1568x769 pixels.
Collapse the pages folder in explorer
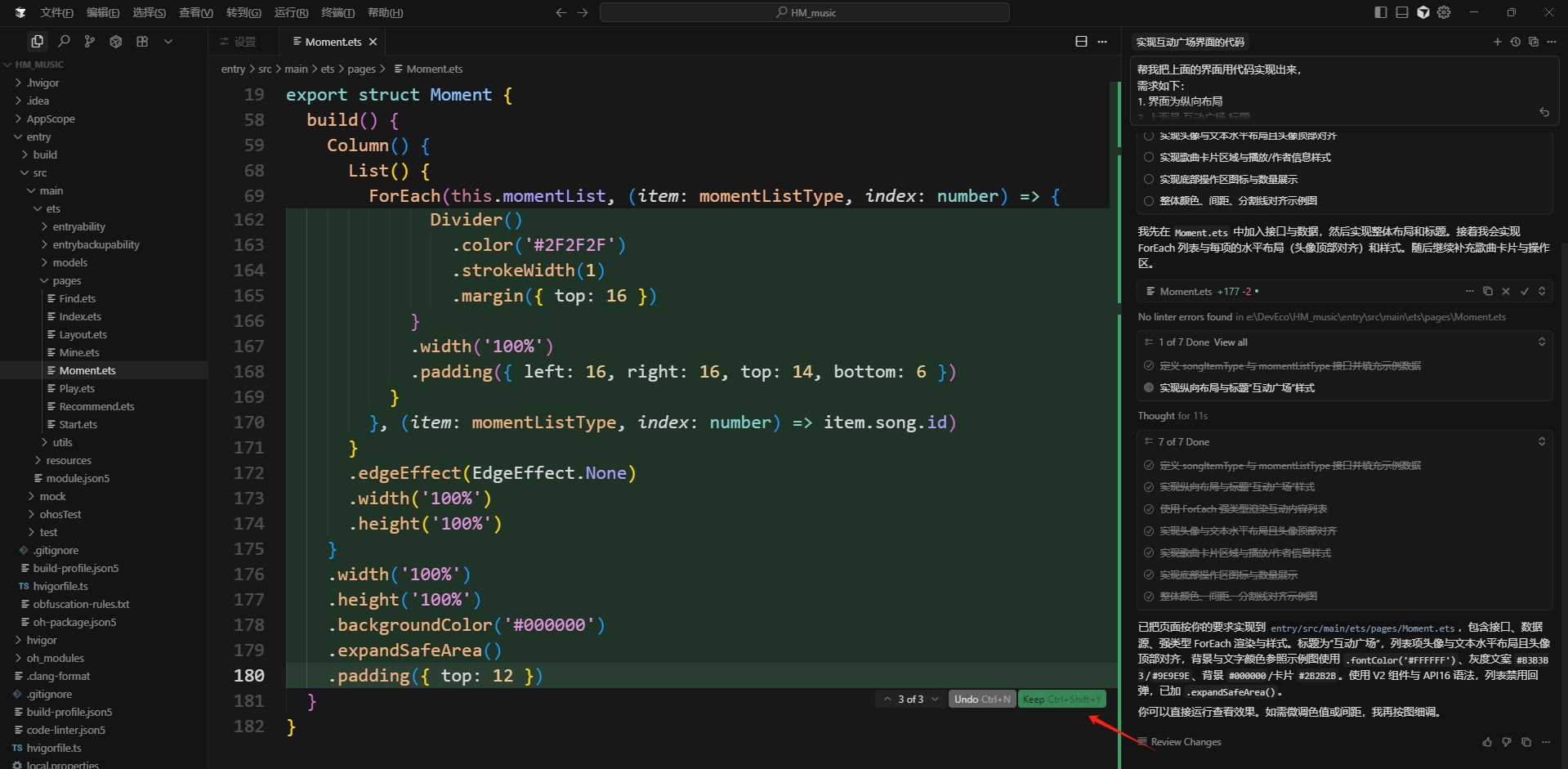click(x=66, y=280)
